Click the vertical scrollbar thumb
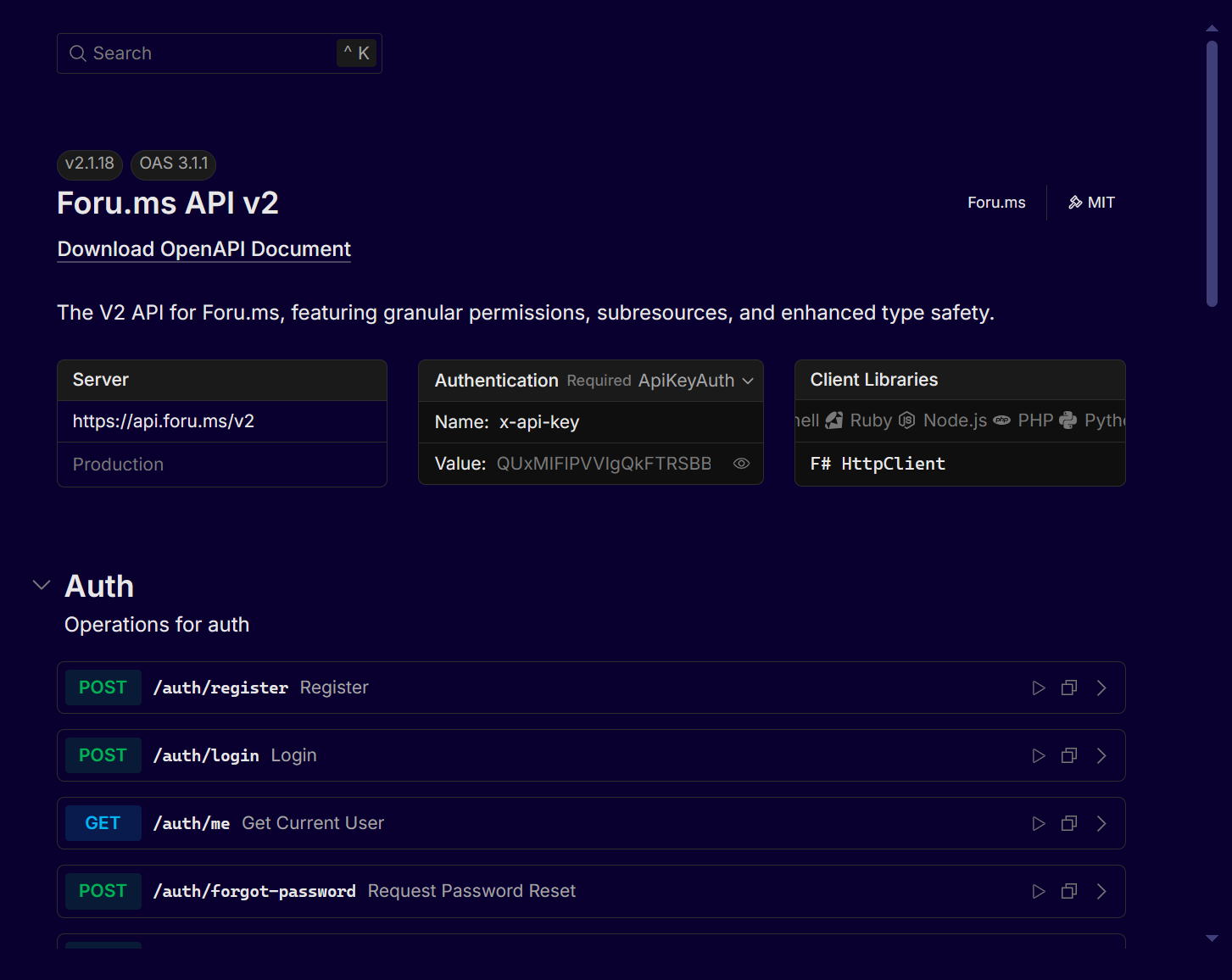 point(1212,174)
